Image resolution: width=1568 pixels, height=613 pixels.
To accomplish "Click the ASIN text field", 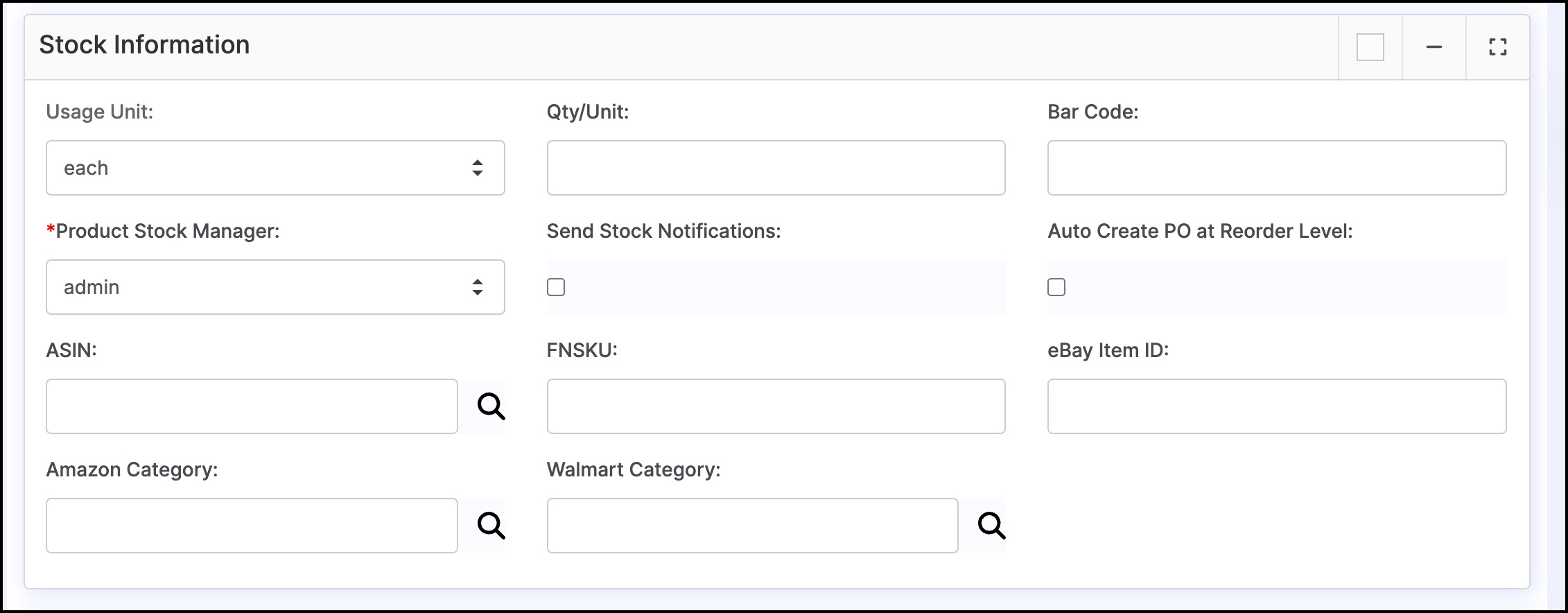I will click(x=252, y=406).
